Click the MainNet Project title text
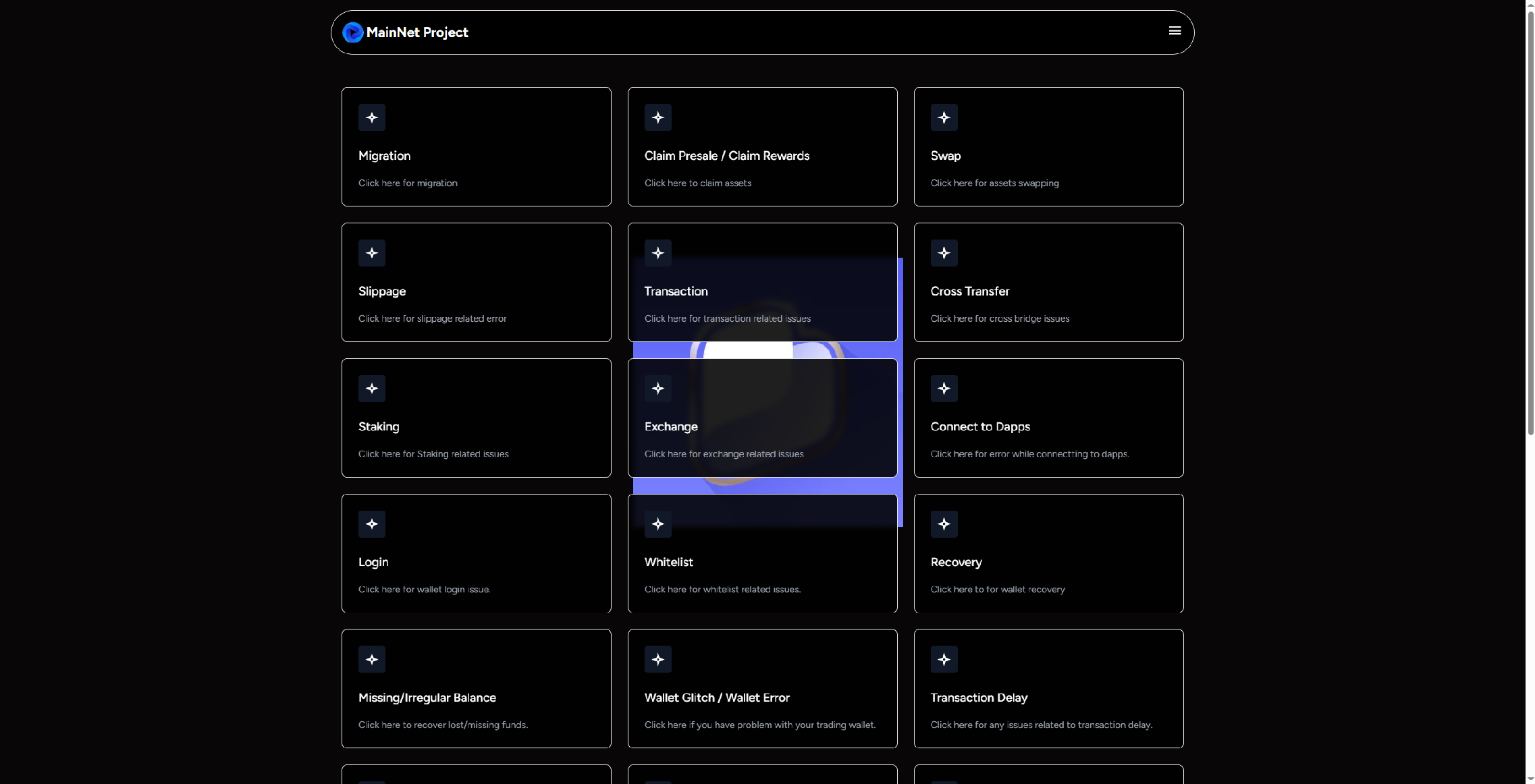Viewport: 1535px width, 784px height. pos(417,32)
